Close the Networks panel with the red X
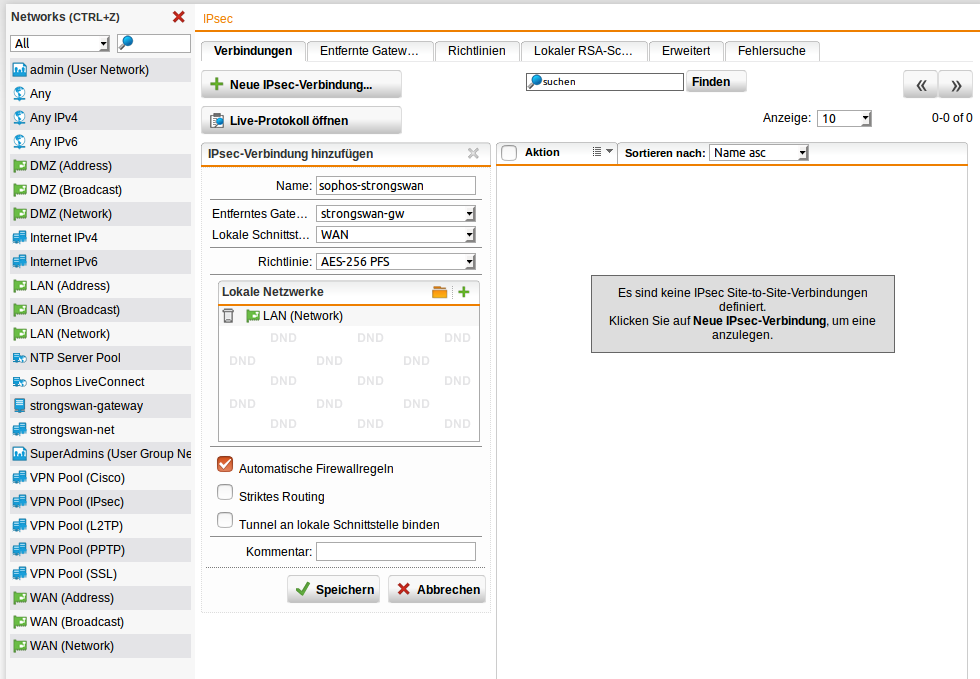Screen dimensions: 980x679 pyautogui.click(x=178, y=16)
